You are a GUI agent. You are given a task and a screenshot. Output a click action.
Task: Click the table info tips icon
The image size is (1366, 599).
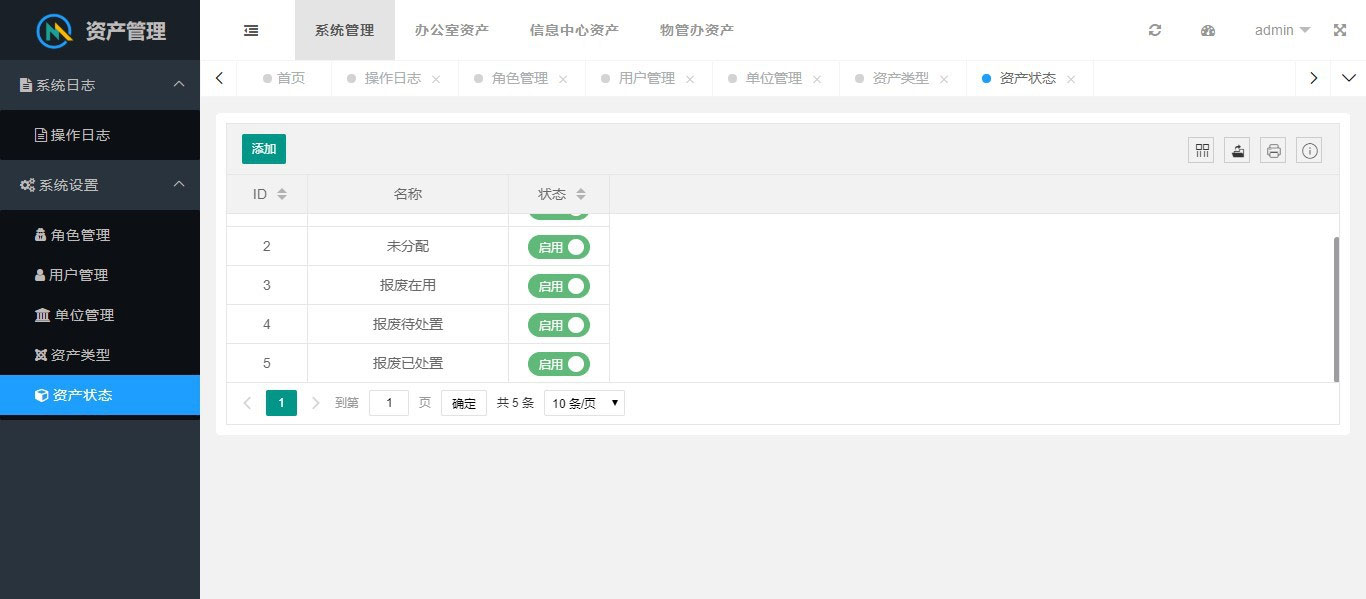coord(1310,151)
